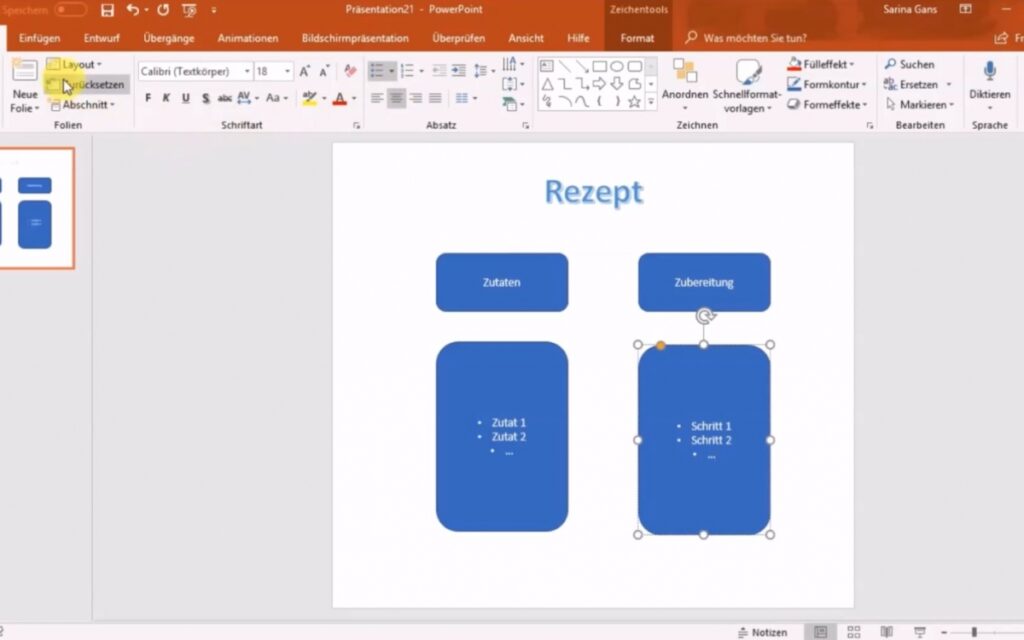Open the Markieren dropdown

point(920,104)
